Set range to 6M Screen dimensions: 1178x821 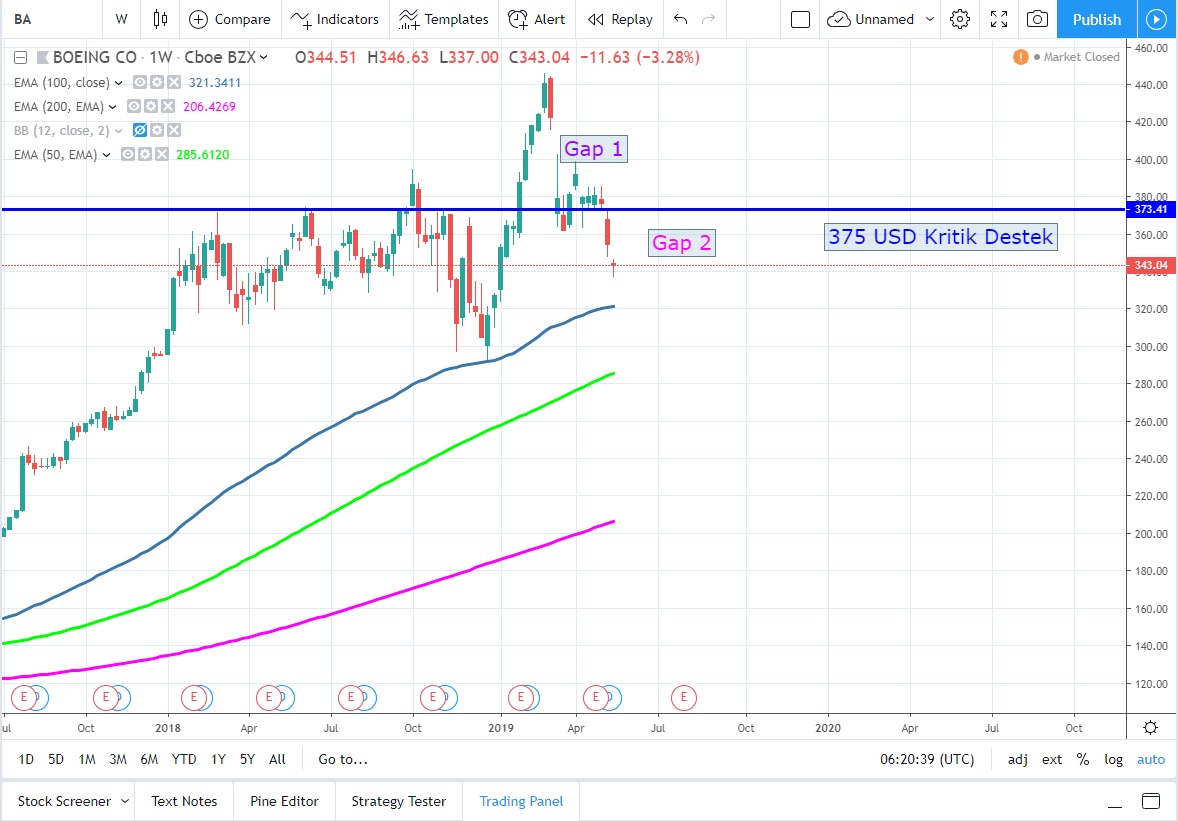(x=149, y=759)
